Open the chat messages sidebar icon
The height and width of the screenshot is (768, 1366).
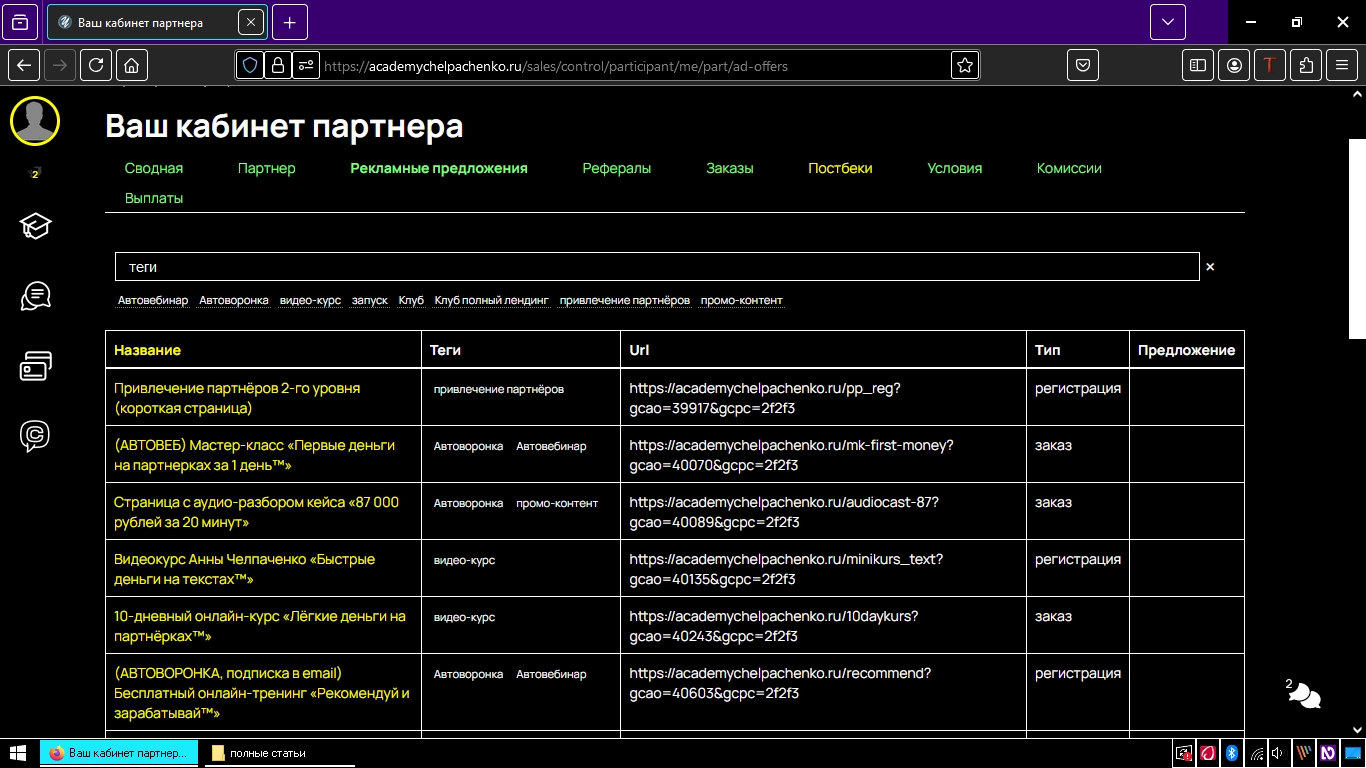pos(35,296)
